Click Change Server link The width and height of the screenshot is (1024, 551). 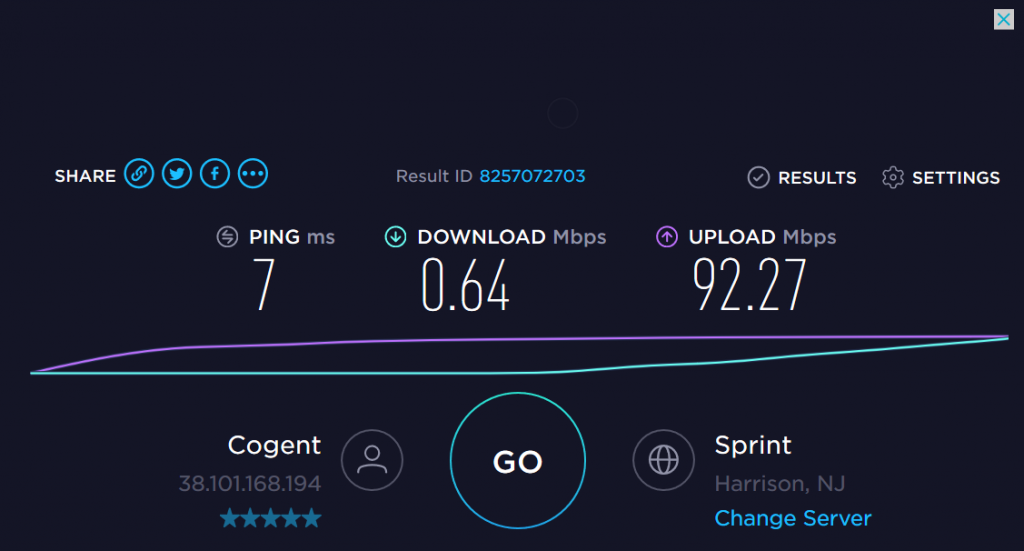793,518
